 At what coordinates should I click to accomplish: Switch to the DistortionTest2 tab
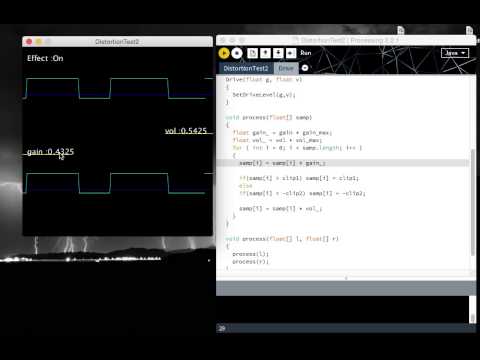click(x=246, y=68)
